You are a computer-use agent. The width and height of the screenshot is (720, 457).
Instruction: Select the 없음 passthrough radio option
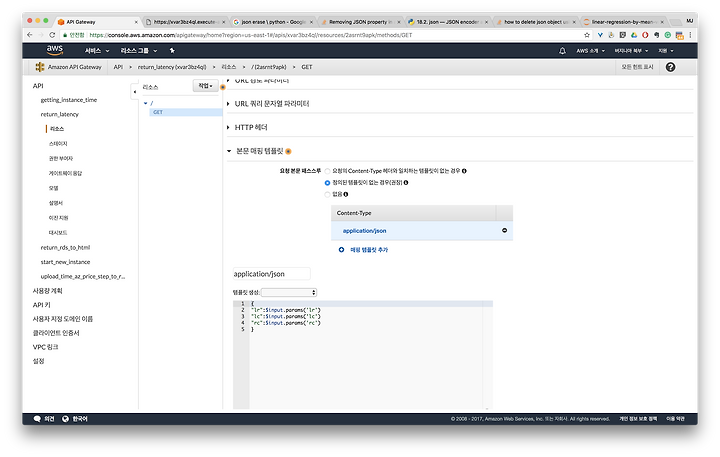(x=327, y=194)
